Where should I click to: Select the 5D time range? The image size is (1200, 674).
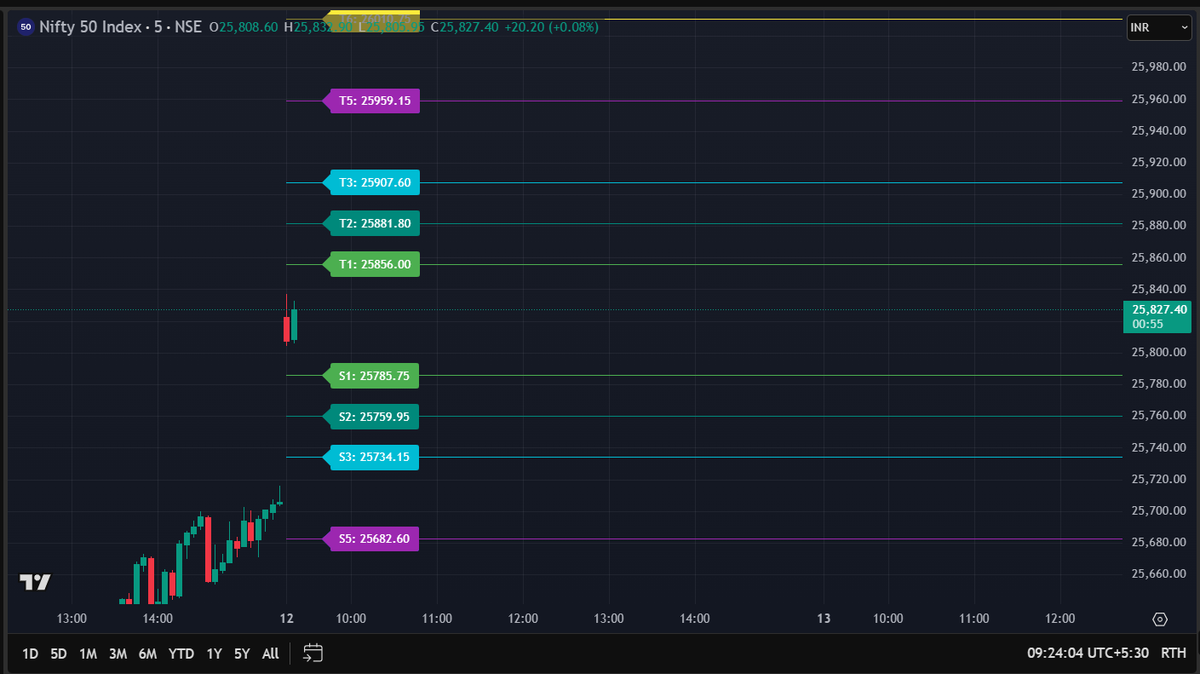59,654
